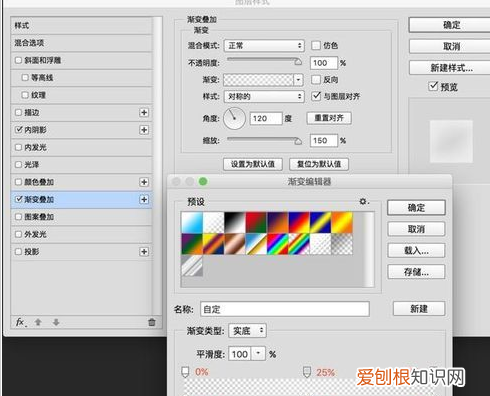The image size is (490, 396).
Task: Enable the 纹理 checkbox
Action: click(25, 95)
